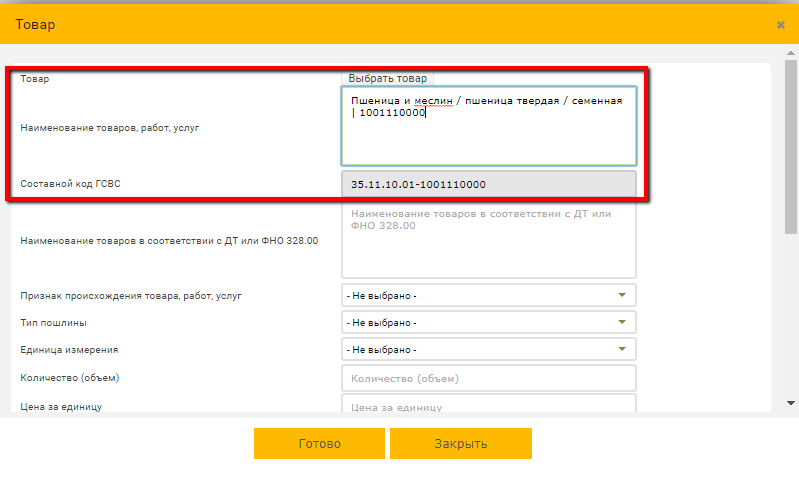Viewport: 799px width, 484px height.
Task: Close the Товар dialog with the X icon
Action: coord(780,24)
